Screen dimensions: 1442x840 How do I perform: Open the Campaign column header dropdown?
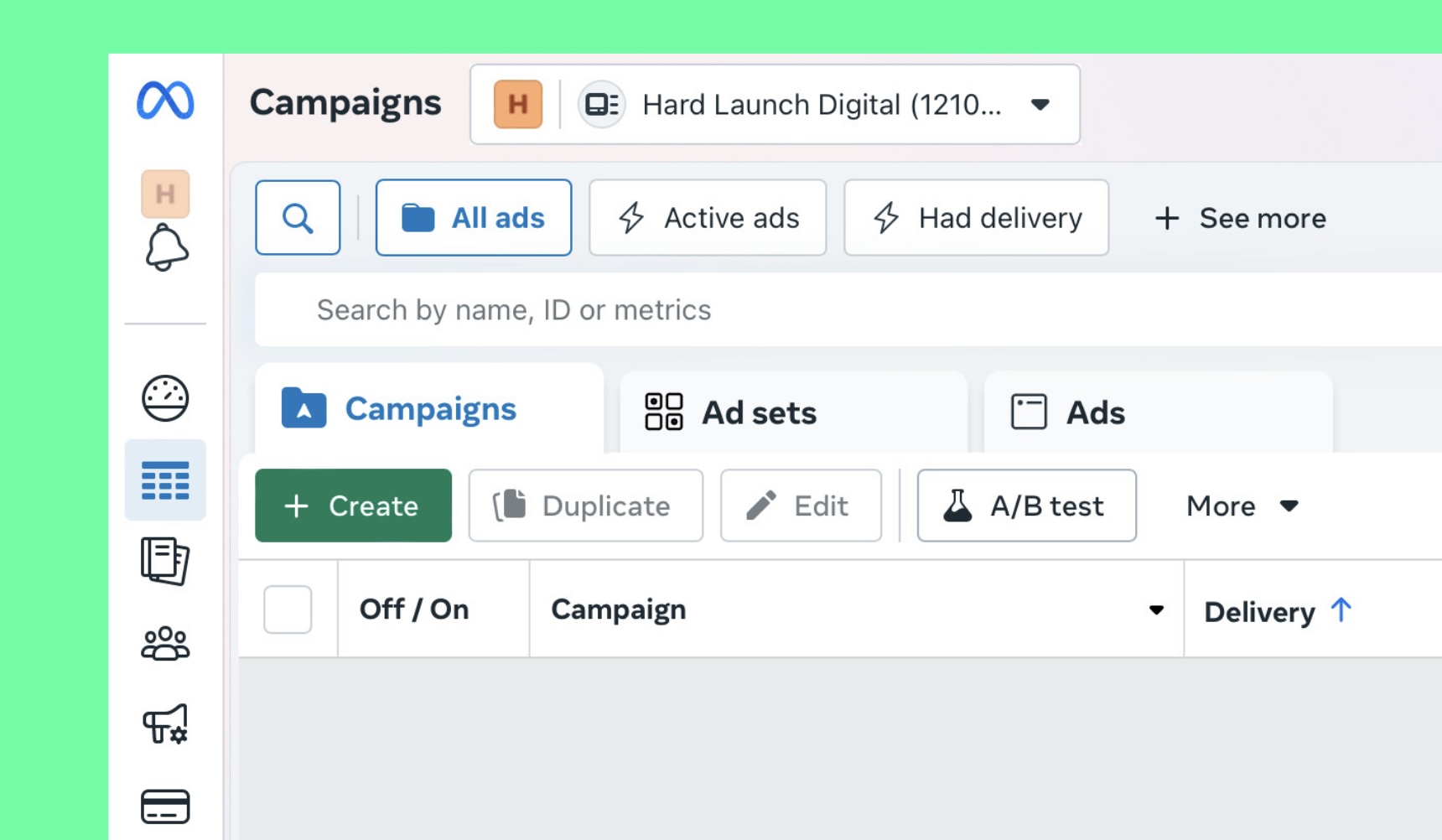[1158, 609]
